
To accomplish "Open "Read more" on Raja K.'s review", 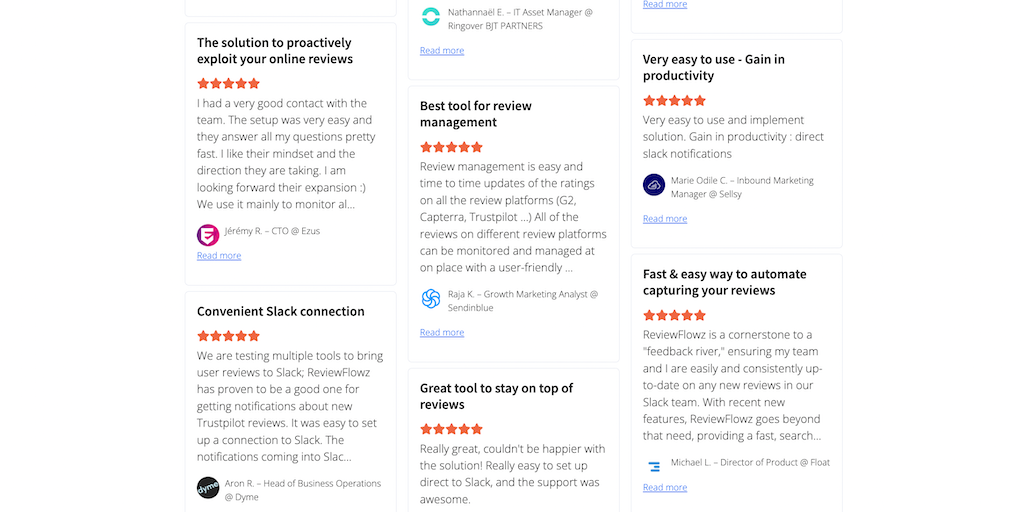I will (x=442, y=333).
